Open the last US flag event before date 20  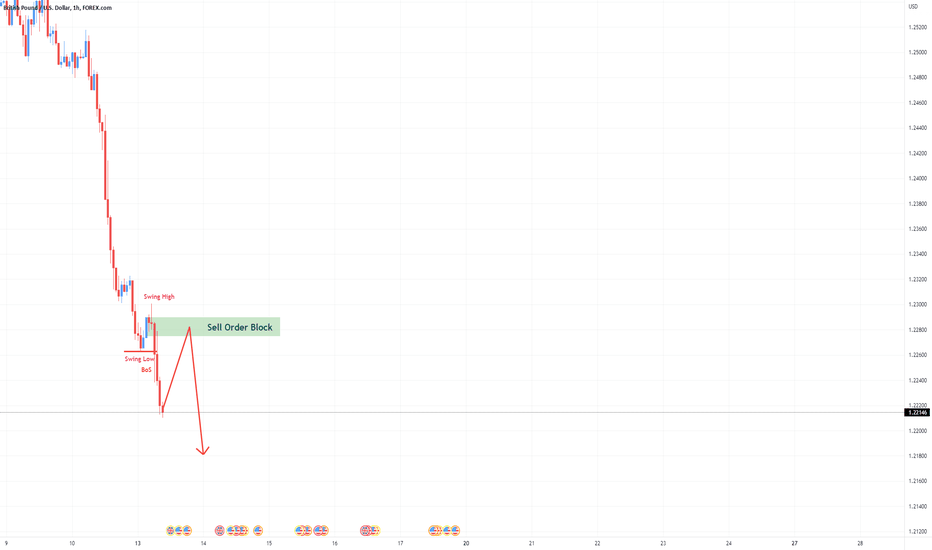455,530
